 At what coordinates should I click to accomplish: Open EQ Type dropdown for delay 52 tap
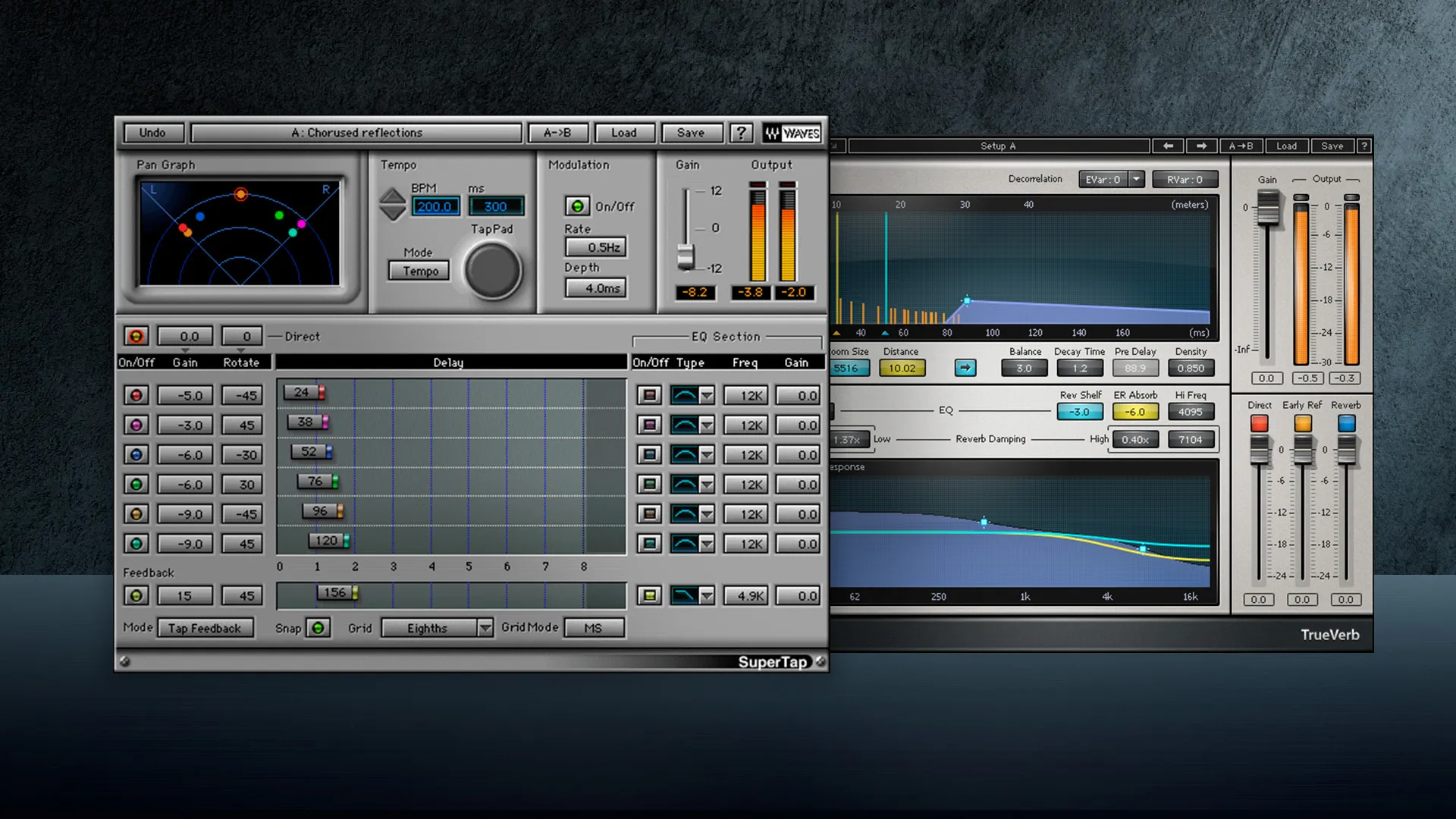pos(707,454)
